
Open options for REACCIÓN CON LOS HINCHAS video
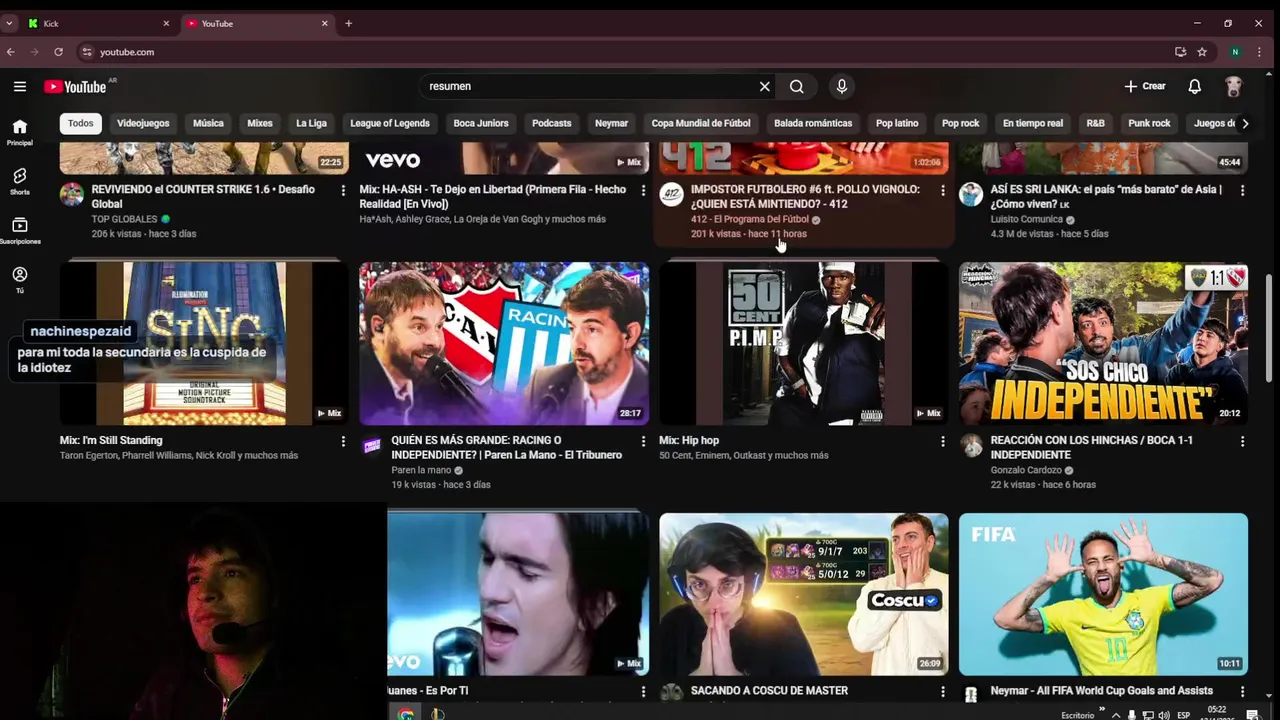tap(1242, 441)
